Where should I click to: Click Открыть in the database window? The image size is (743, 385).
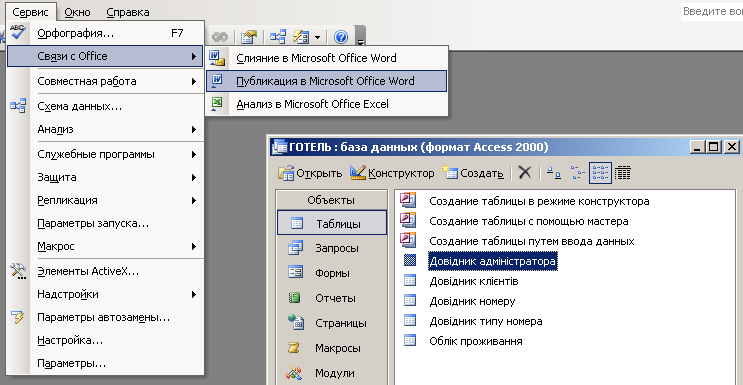(x=310, y=173)
